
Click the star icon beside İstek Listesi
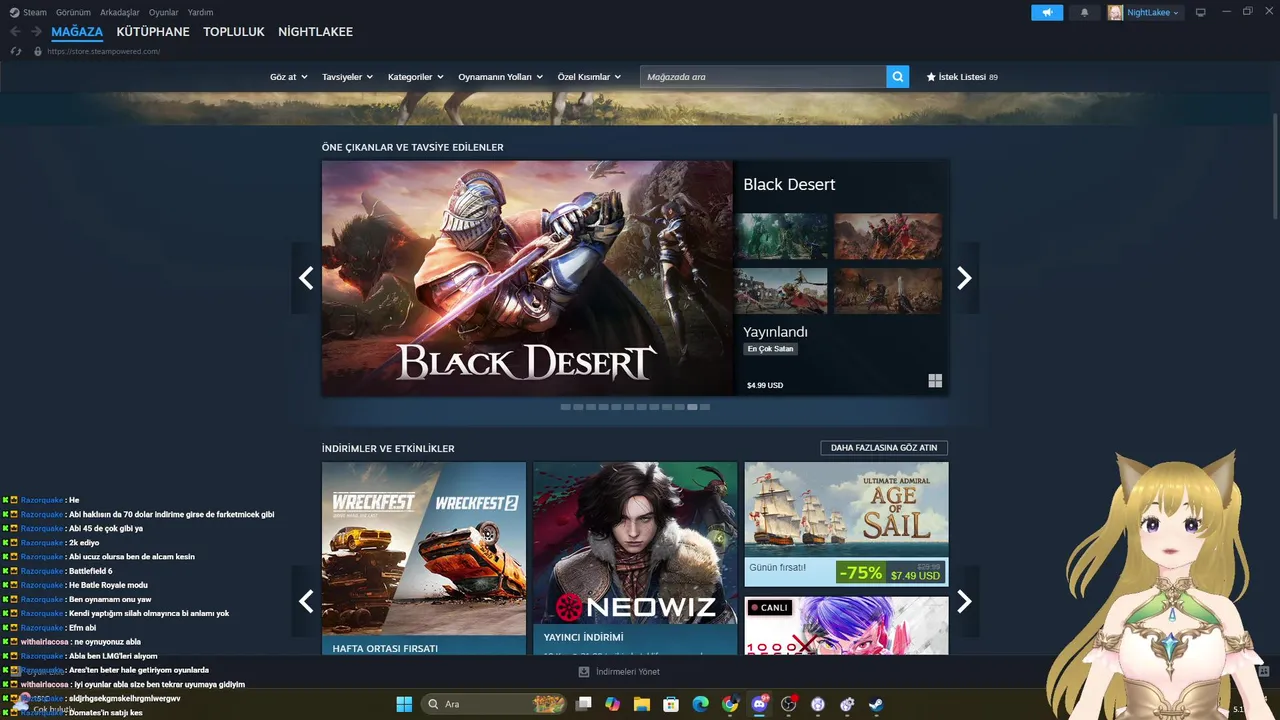tap(931, 77)
